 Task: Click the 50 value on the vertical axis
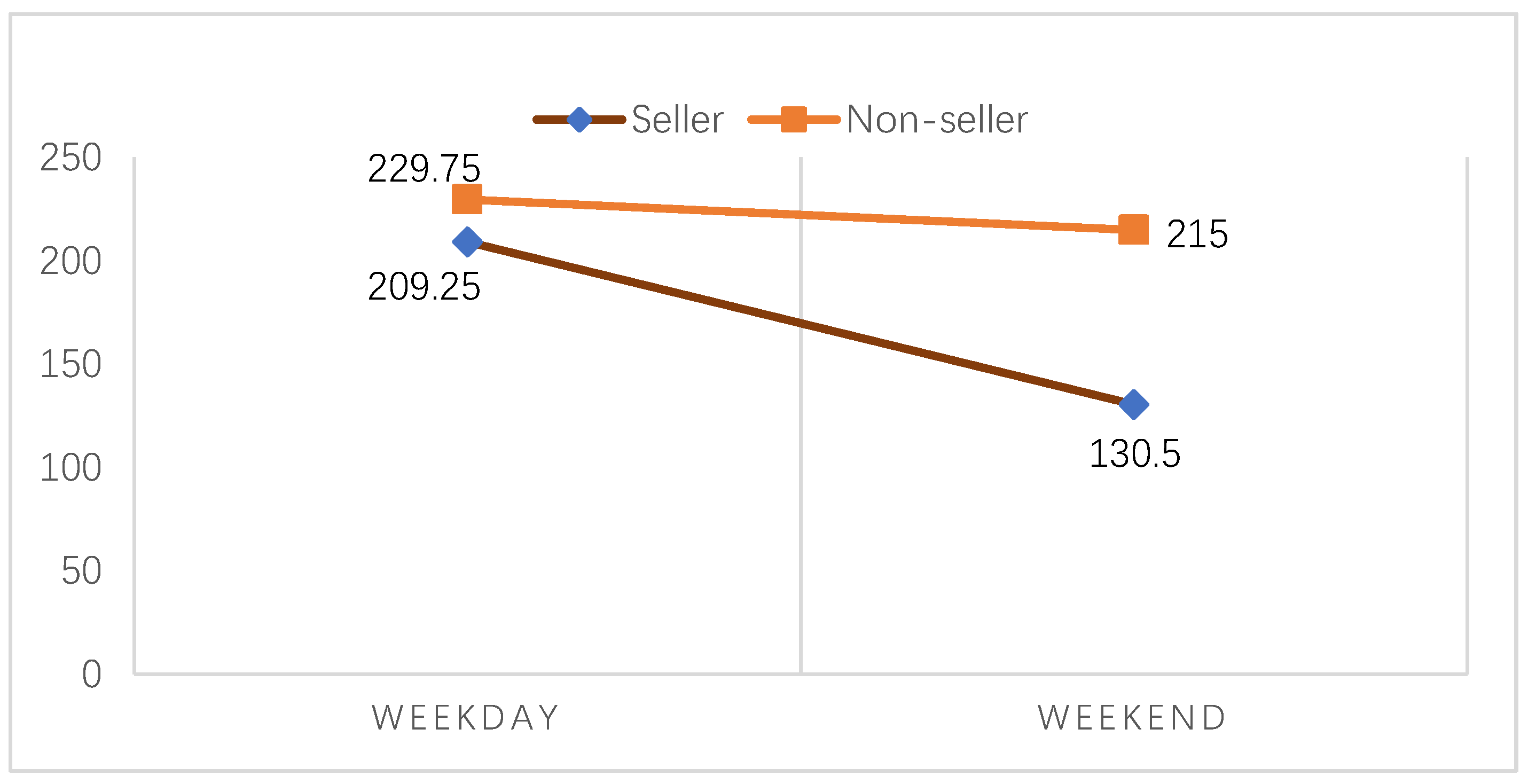81,571
